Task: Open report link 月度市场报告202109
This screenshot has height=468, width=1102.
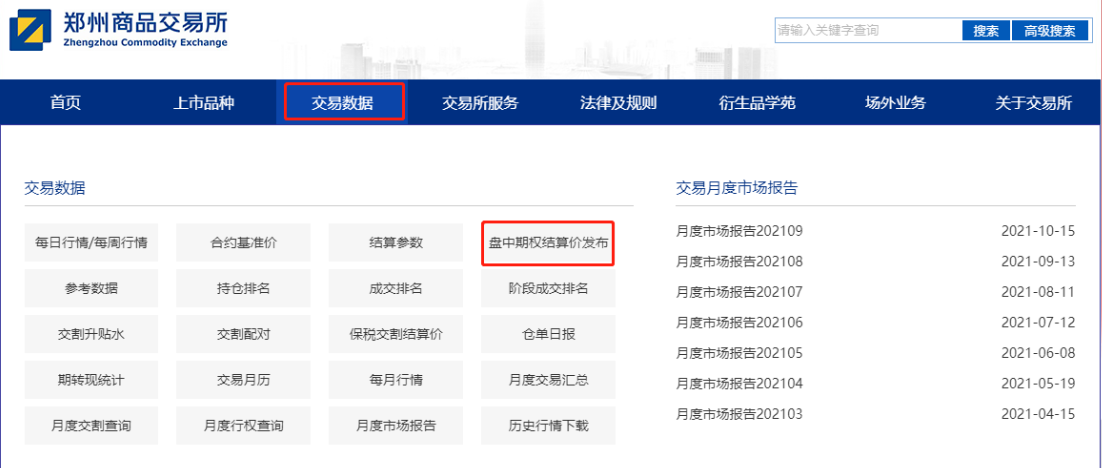Action: [x=739, y=231]
